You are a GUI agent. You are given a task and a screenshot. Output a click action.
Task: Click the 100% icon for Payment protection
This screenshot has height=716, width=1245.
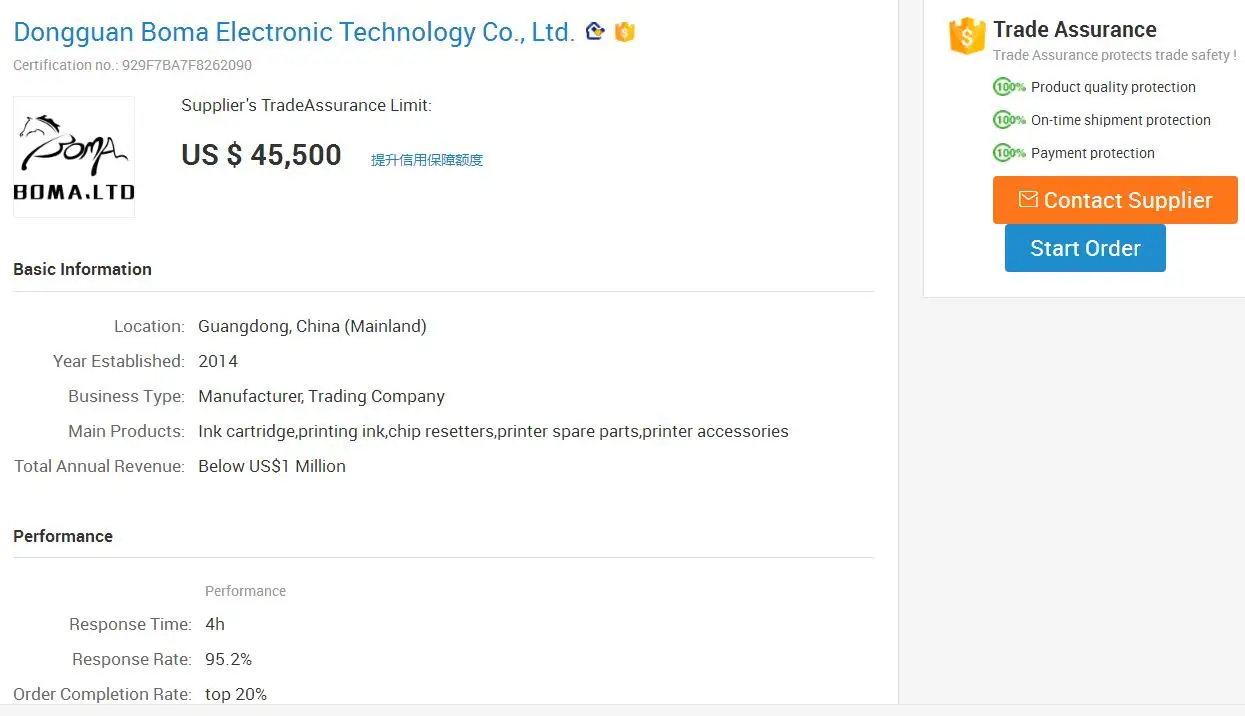point(1009,153)
